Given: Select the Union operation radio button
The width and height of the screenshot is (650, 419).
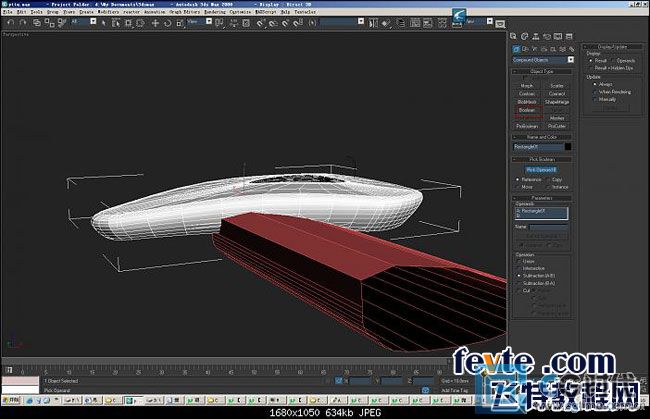Looking at the screenshot, I should coord(519,262).
